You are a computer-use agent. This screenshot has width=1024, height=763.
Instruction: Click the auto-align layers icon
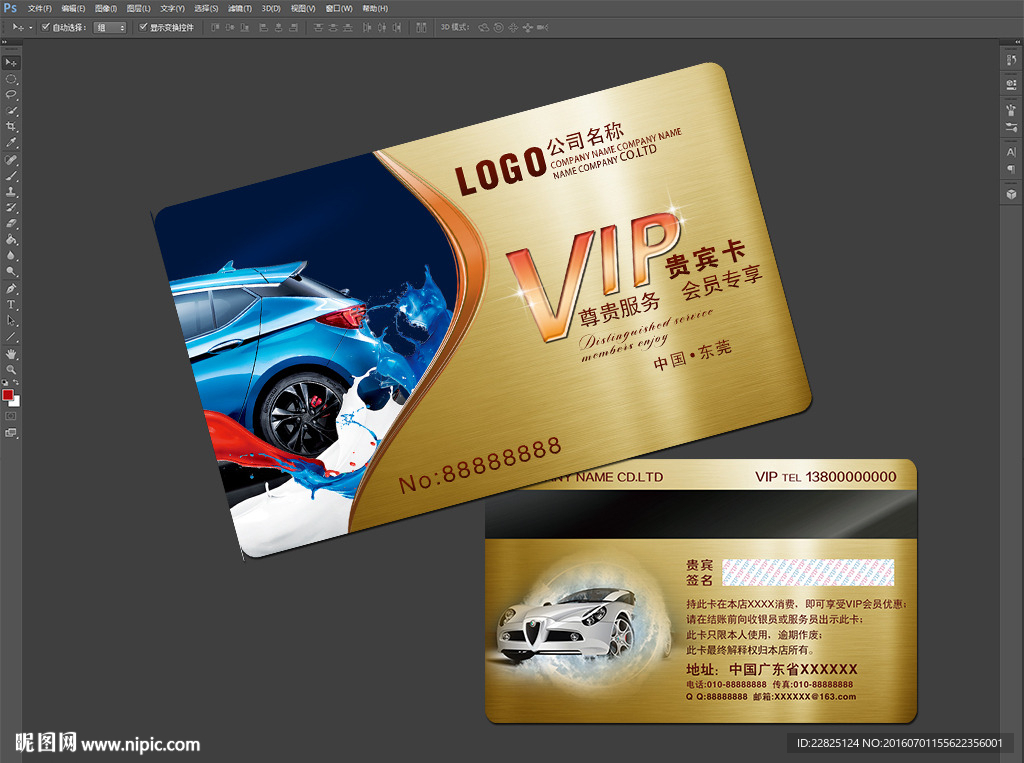click(421, 27)
